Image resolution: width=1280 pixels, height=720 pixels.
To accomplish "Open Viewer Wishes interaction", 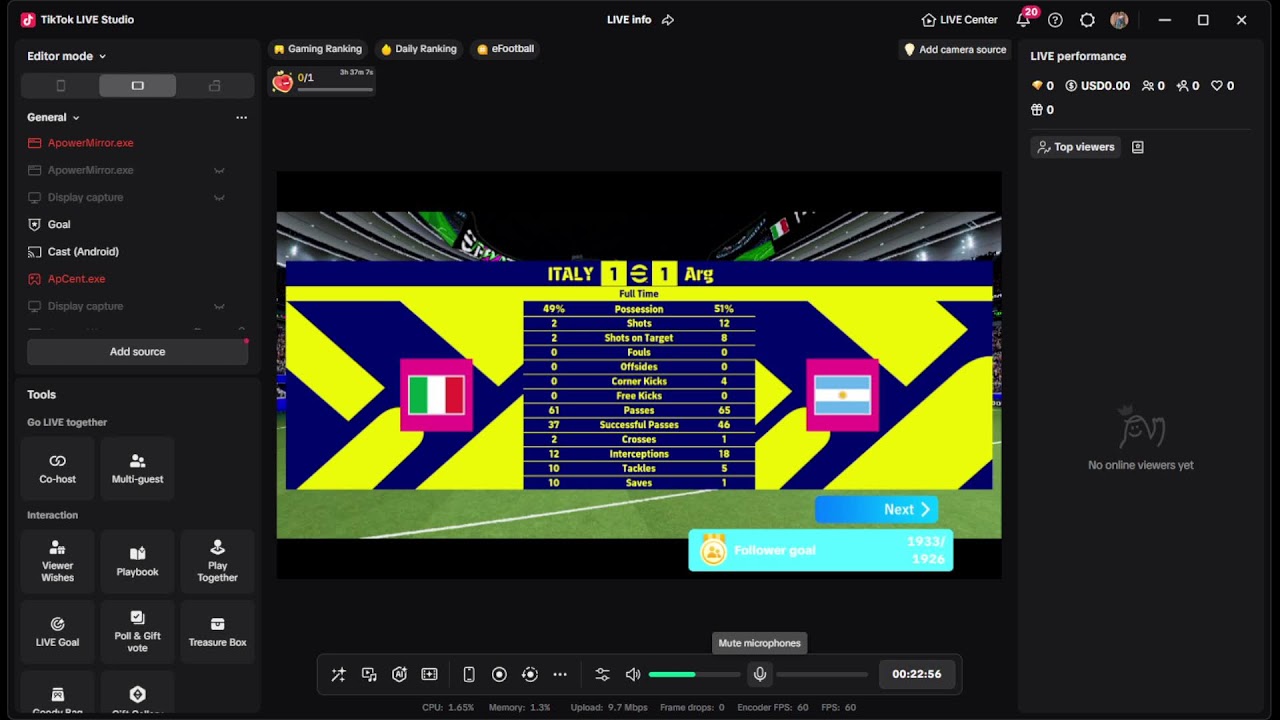I will (x=58, y=561).
